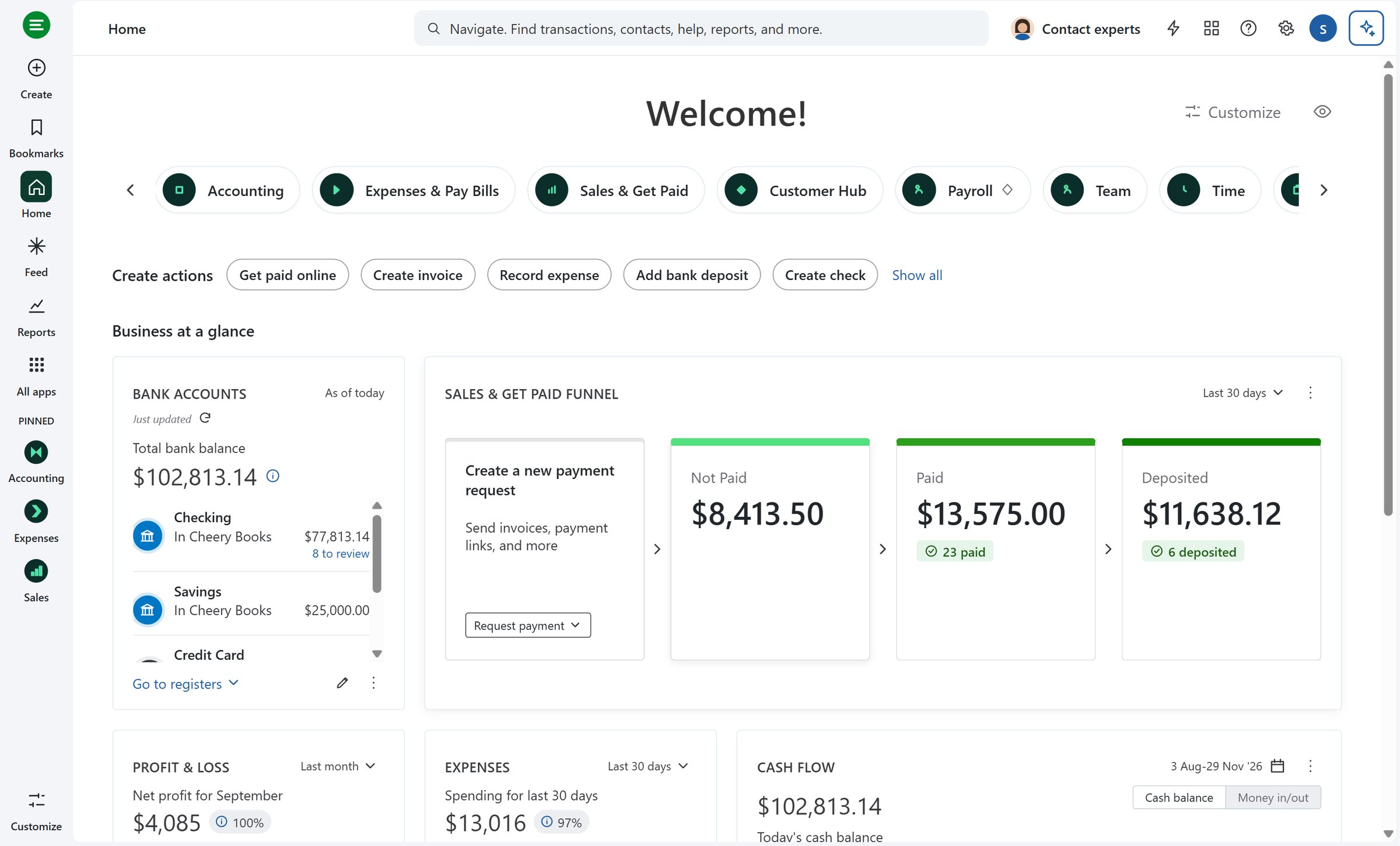Image resolution: width=1400 pixels, height=846 pixels.
Task: Select the Expenses & Pay Bills pill
Action: point(414,190)
